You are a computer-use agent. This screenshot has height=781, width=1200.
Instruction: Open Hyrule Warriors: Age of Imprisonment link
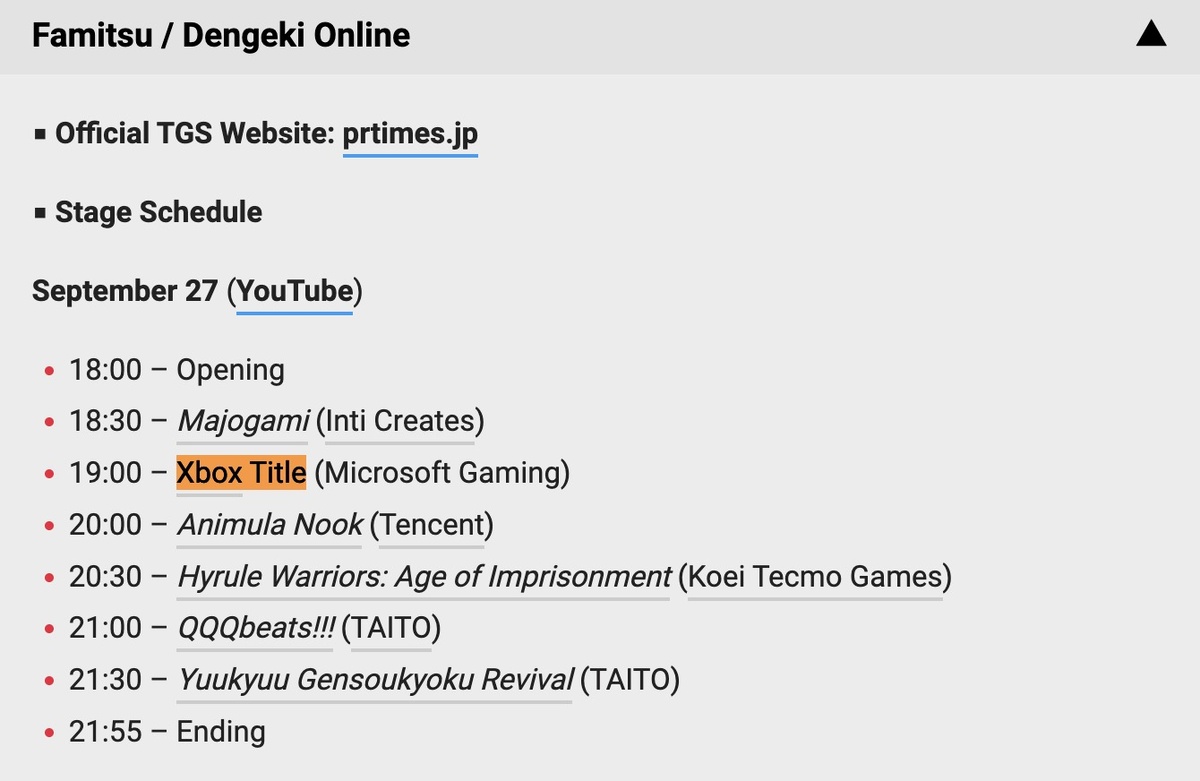click(x=424, y=577)
